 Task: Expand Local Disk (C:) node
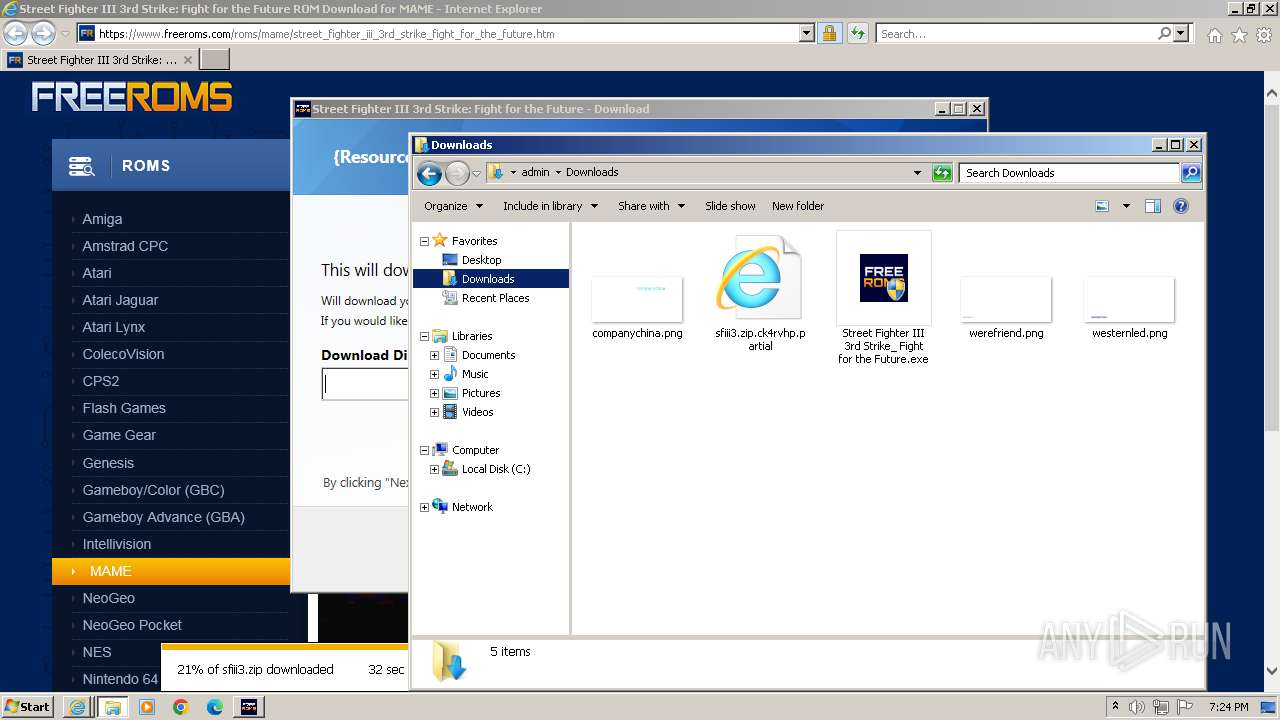(434, 469)
